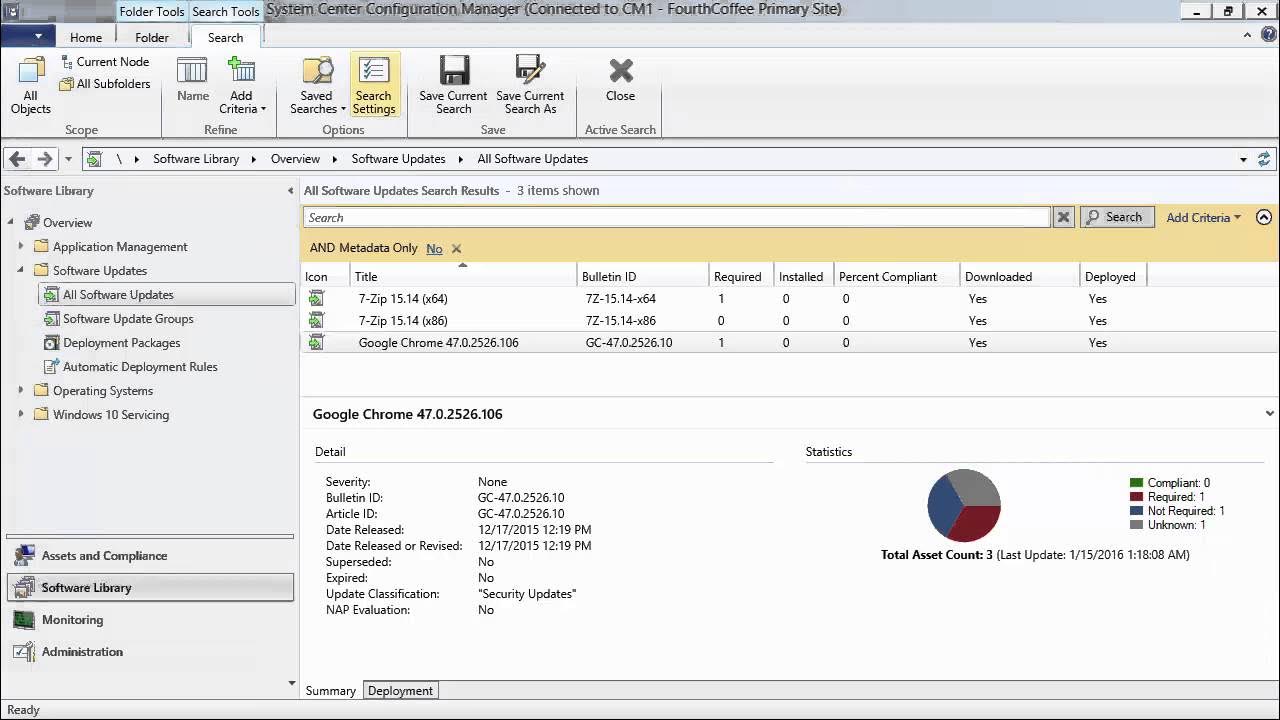Open the Administration workspace

coord(150,652)
